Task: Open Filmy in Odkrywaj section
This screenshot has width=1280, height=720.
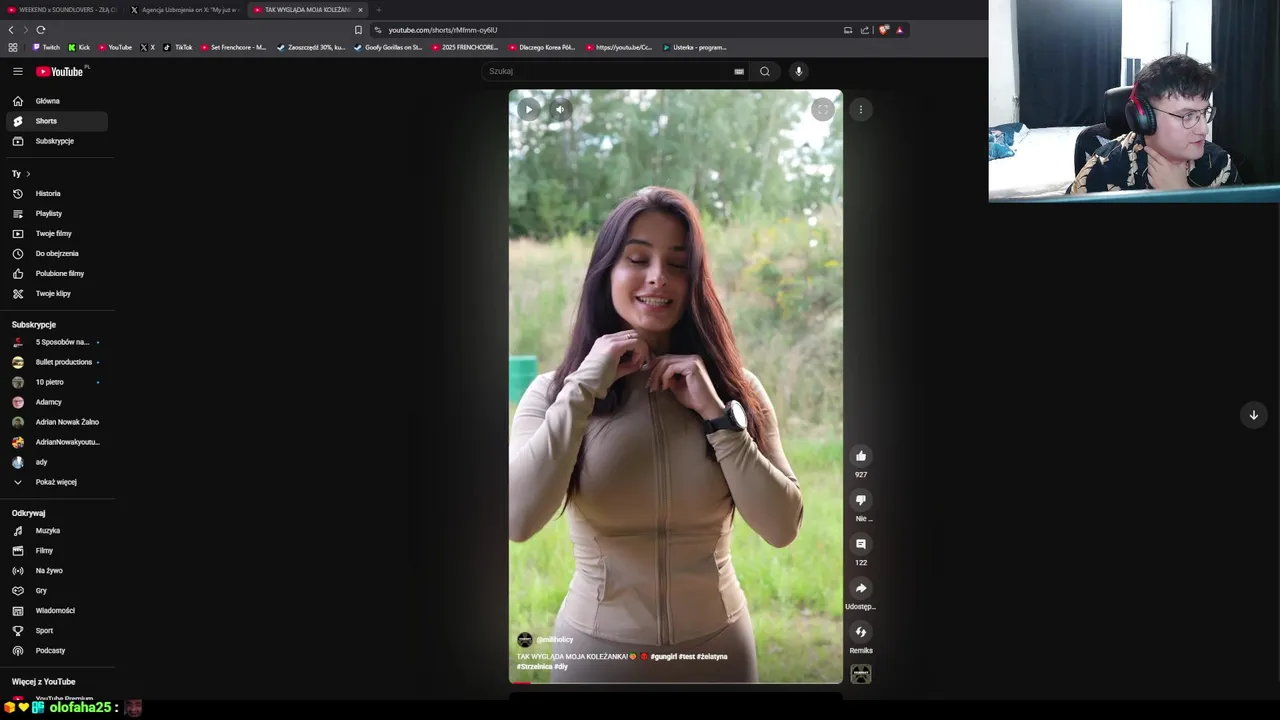Action: pyautogui.click(x=56, y=551)
